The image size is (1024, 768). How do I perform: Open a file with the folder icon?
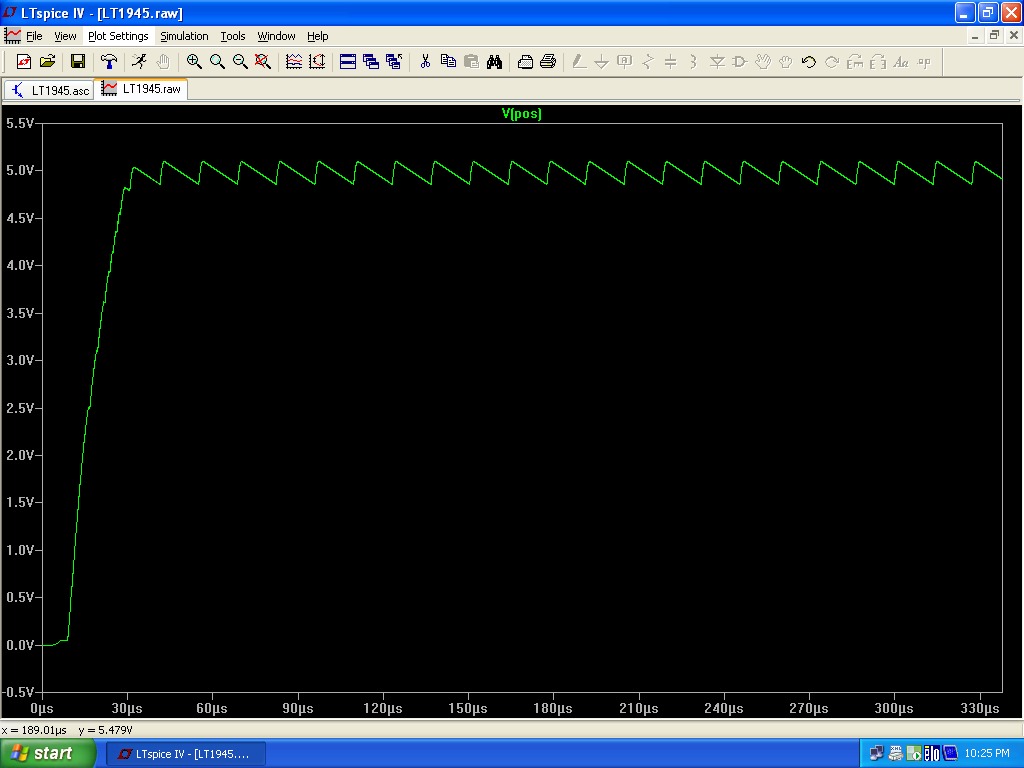tap(47, 61)
